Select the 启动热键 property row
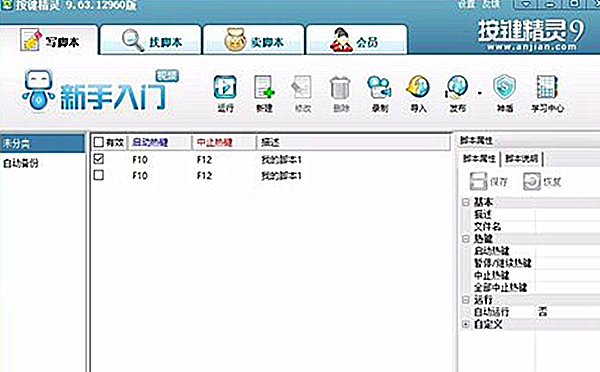 pyautogui.click(x=531, y=251)
